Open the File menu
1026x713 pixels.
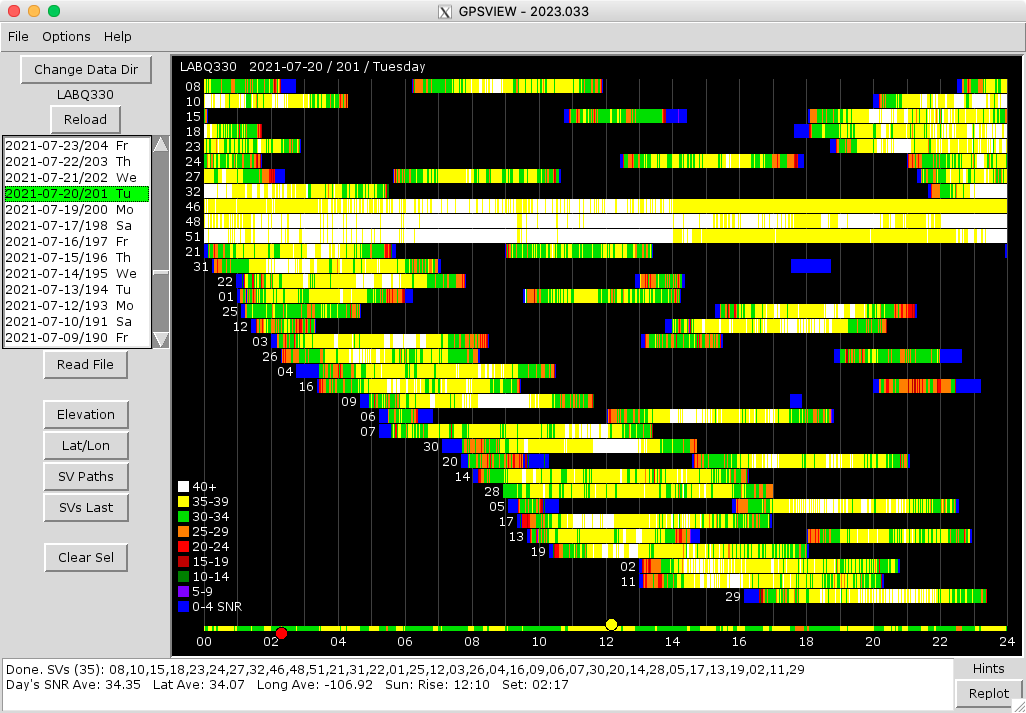click(x=18, y=37)
